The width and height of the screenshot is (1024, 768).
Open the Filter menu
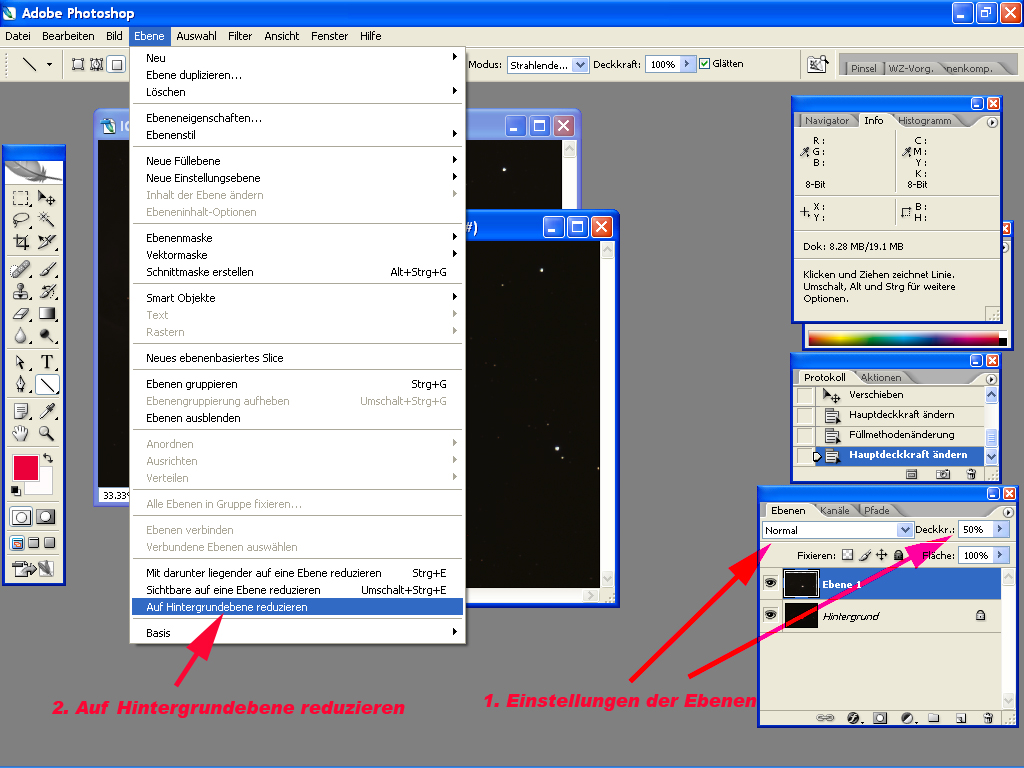[240, 36]
